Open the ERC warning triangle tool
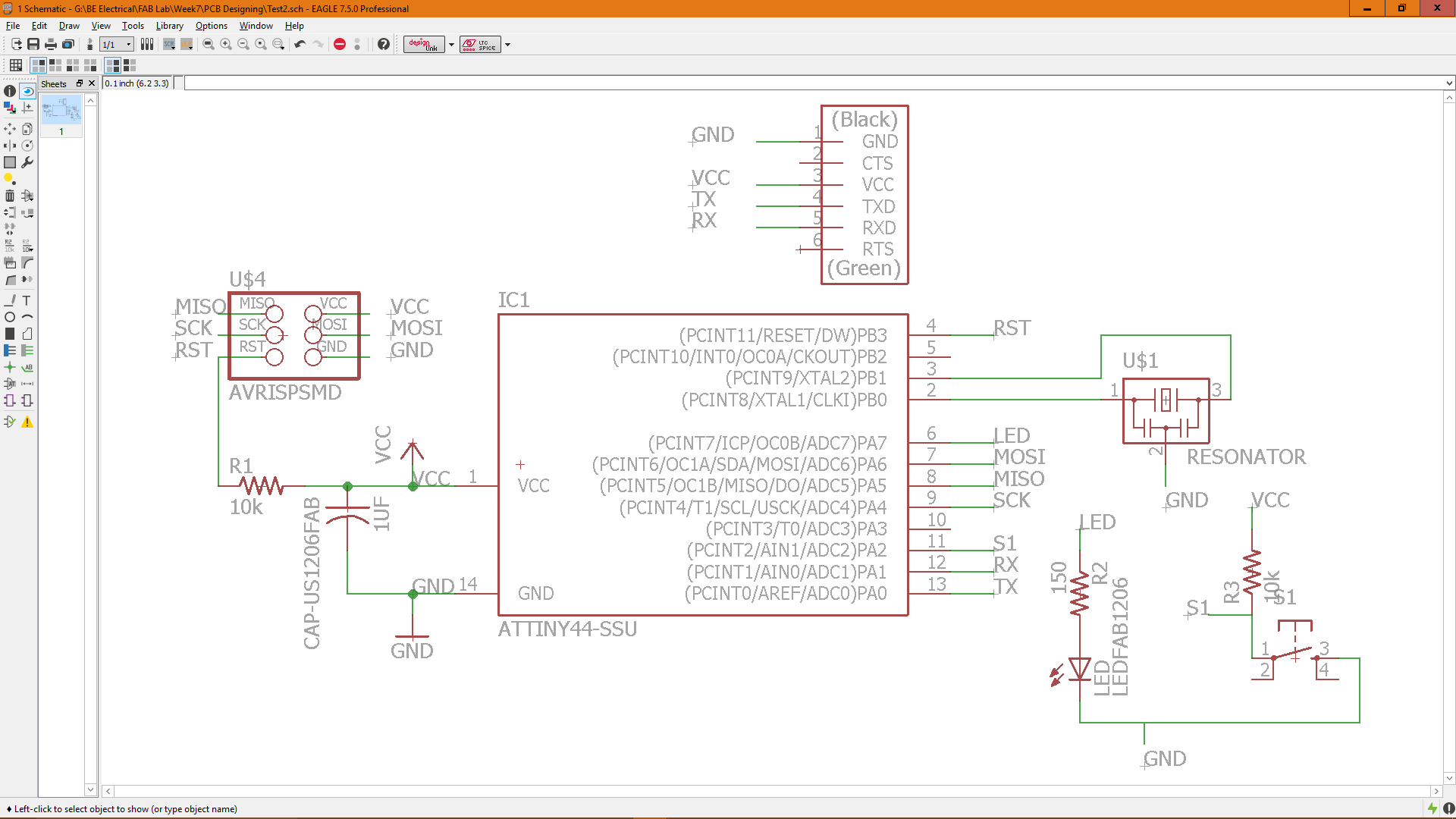The width and height of the screenshot is (1456, 819). click(27, 422)
